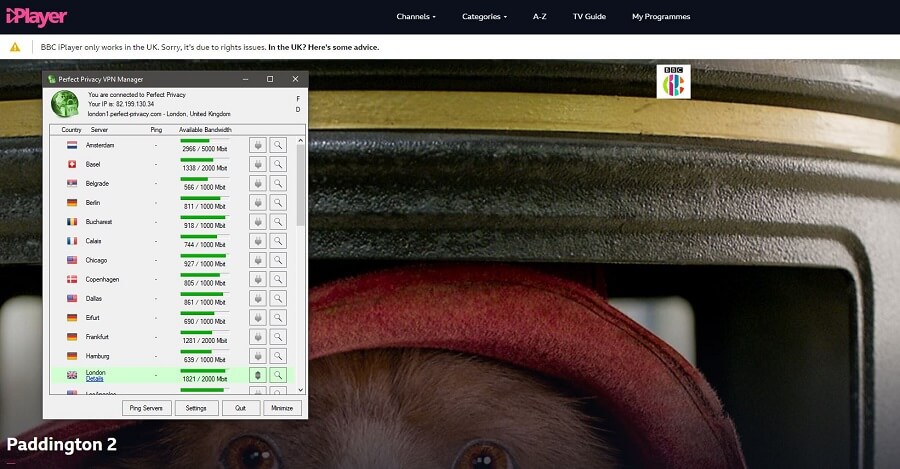The width and height of the screenshot is (900, 469).
Task: Click the Amsterdam connect plug icon
Action: click(258, 145)
